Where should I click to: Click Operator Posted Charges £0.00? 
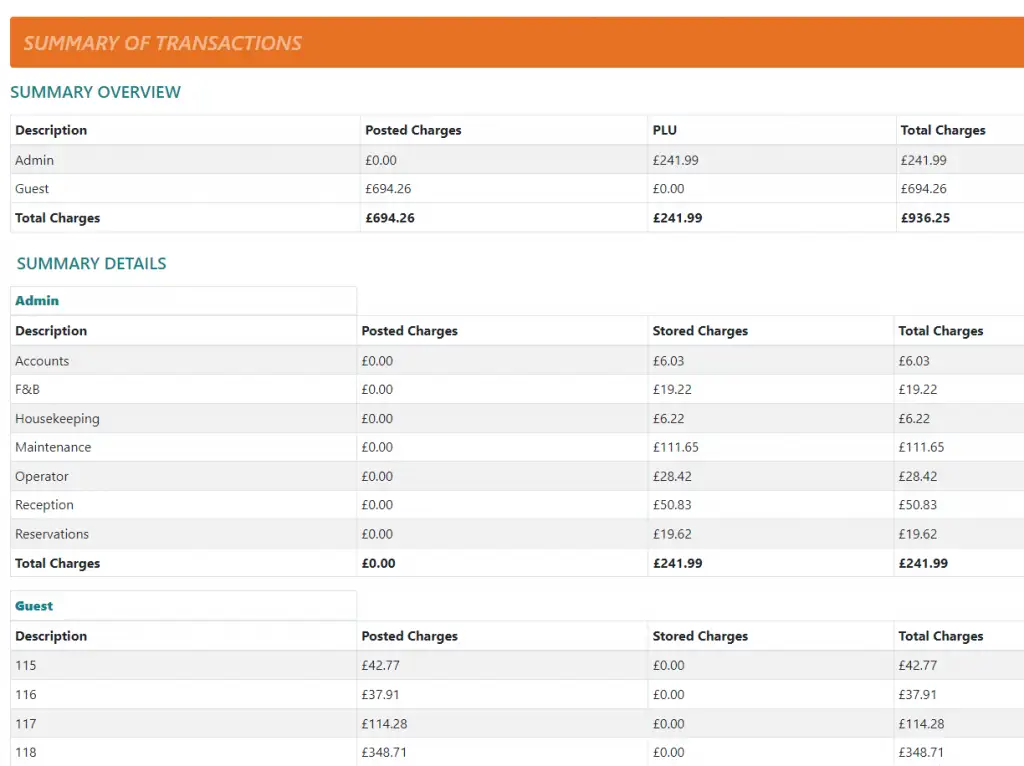coord(377,477)
